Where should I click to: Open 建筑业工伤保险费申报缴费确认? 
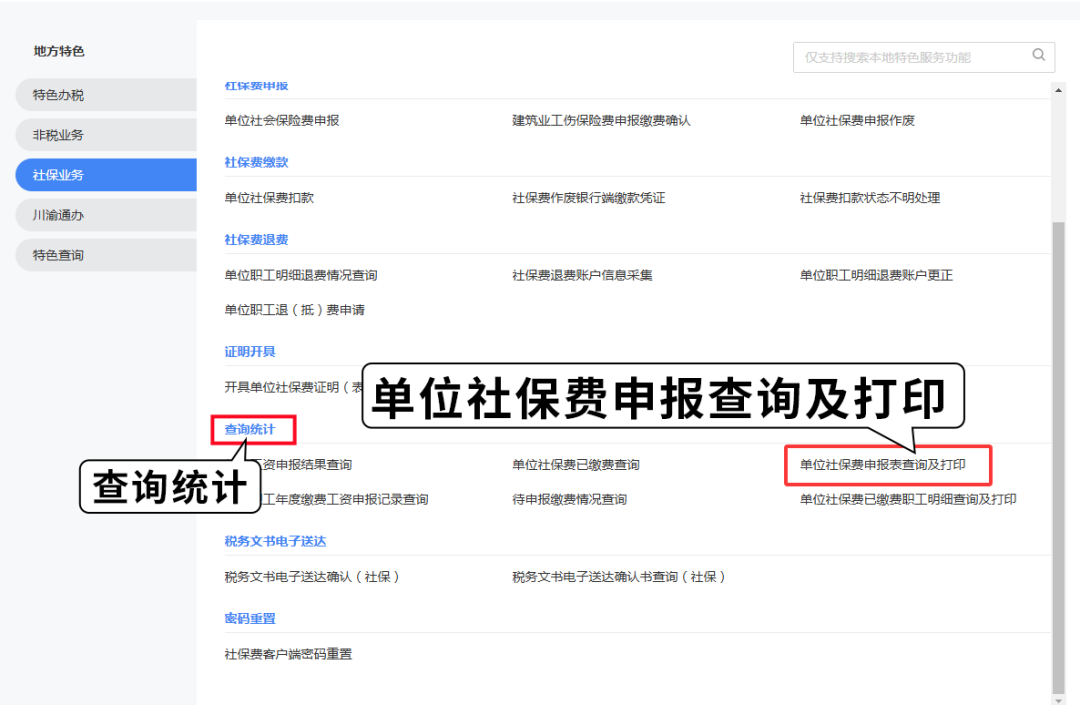tap(601, 120)
